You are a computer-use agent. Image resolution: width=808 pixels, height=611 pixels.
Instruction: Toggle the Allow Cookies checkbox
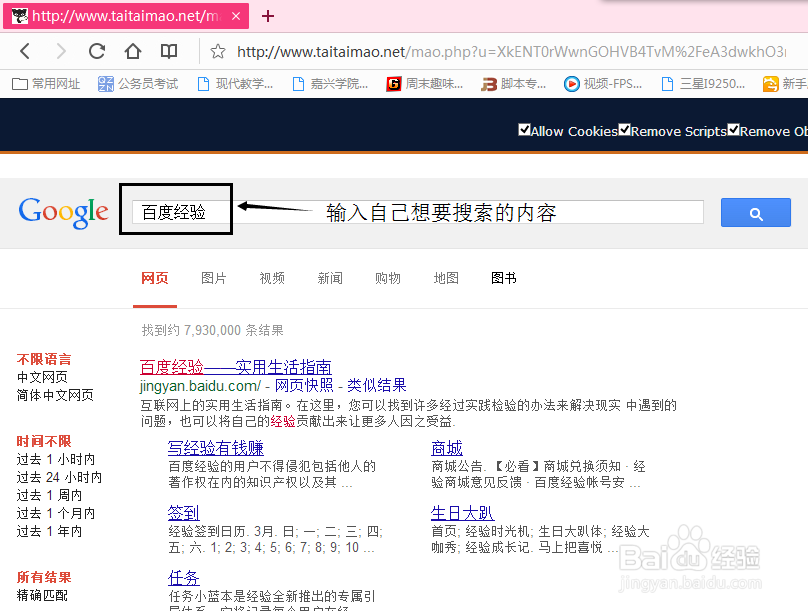(x=524, y=130)
